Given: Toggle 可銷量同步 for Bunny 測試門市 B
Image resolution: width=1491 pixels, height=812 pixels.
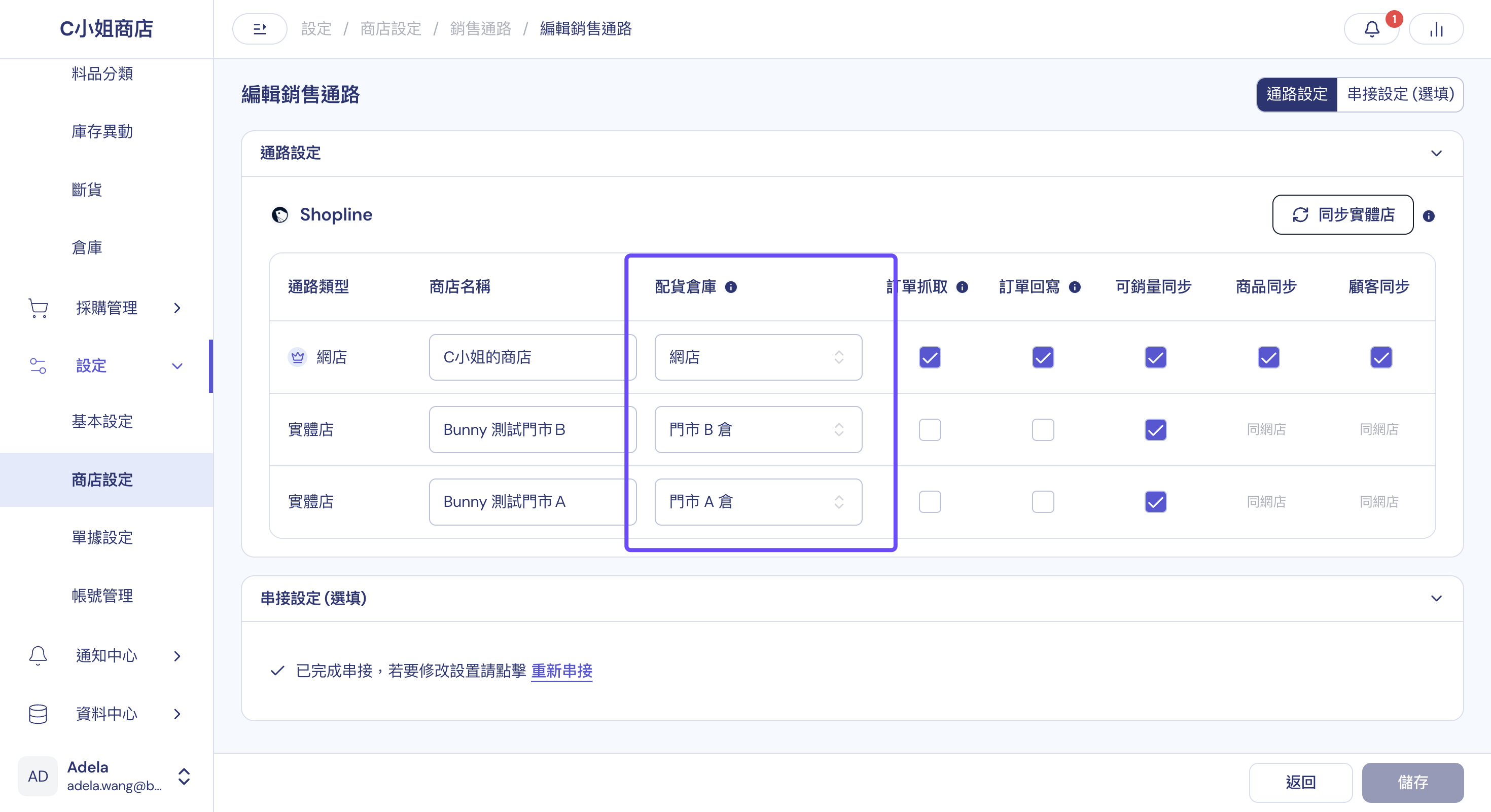Looking at the screenshot, I should pos(1156,430).
